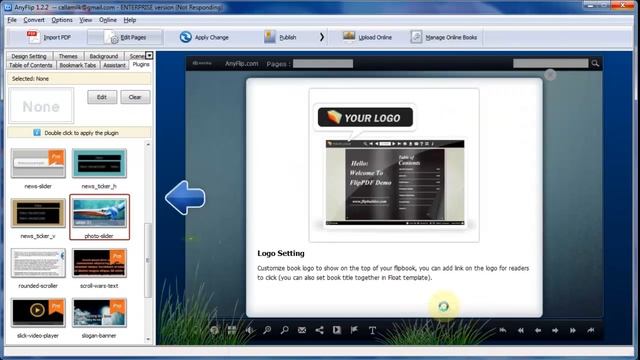Switch to the Table of Contents tab
The image size is (640, 360).
tap(31, 65)
